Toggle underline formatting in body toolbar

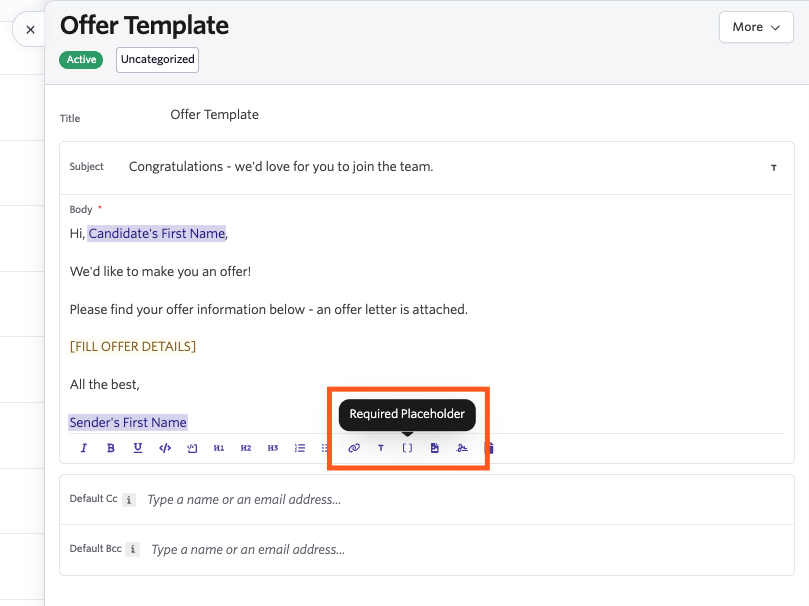click(138, 448)
